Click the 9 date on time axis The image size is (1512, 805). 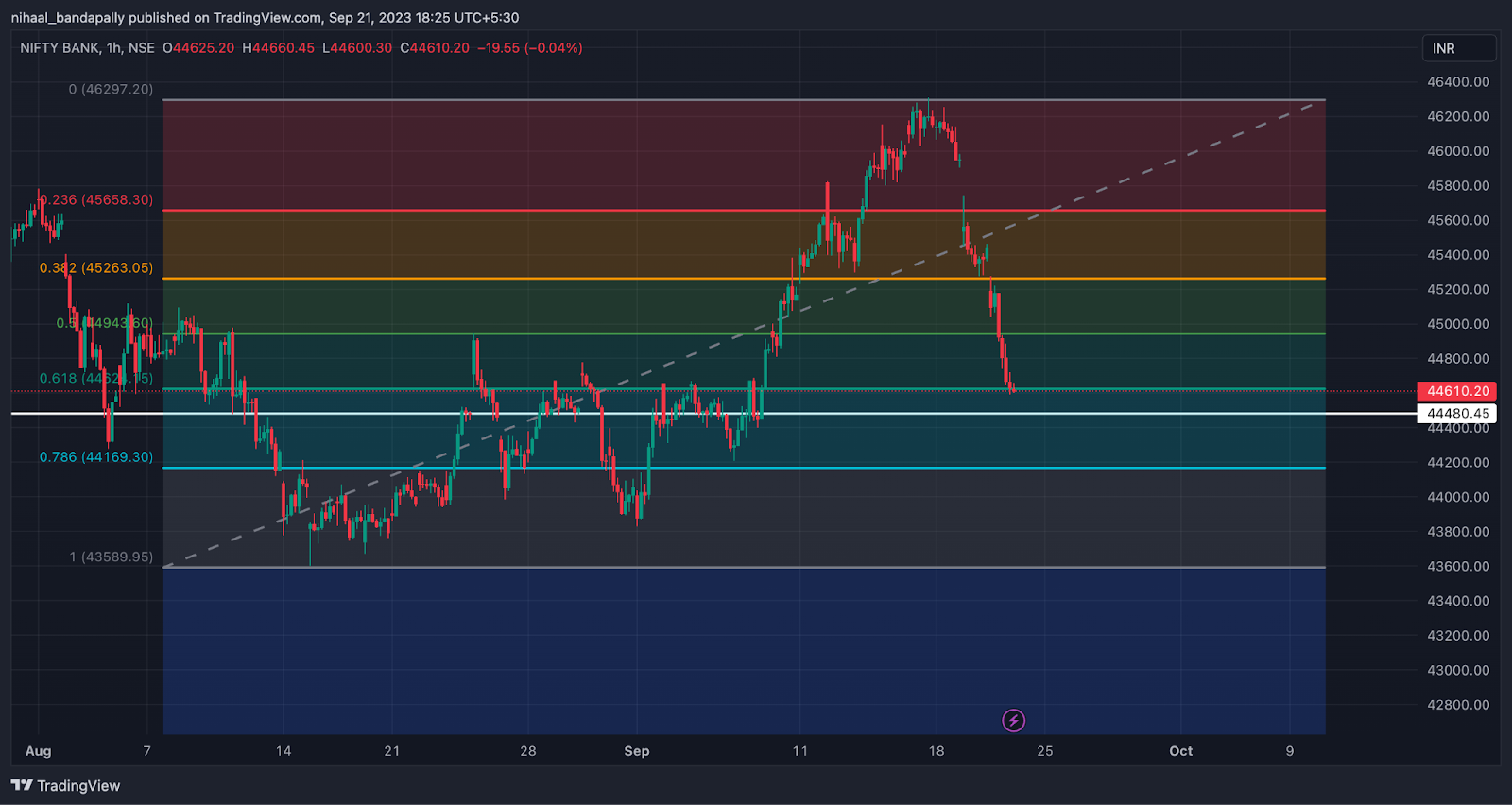click(1290, 751)
